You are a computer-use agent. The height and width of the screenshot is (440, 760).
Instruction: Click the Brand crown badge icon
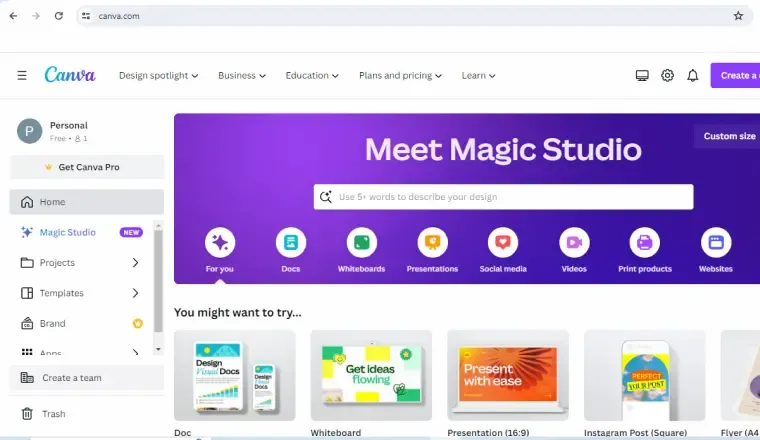(138, 323)
